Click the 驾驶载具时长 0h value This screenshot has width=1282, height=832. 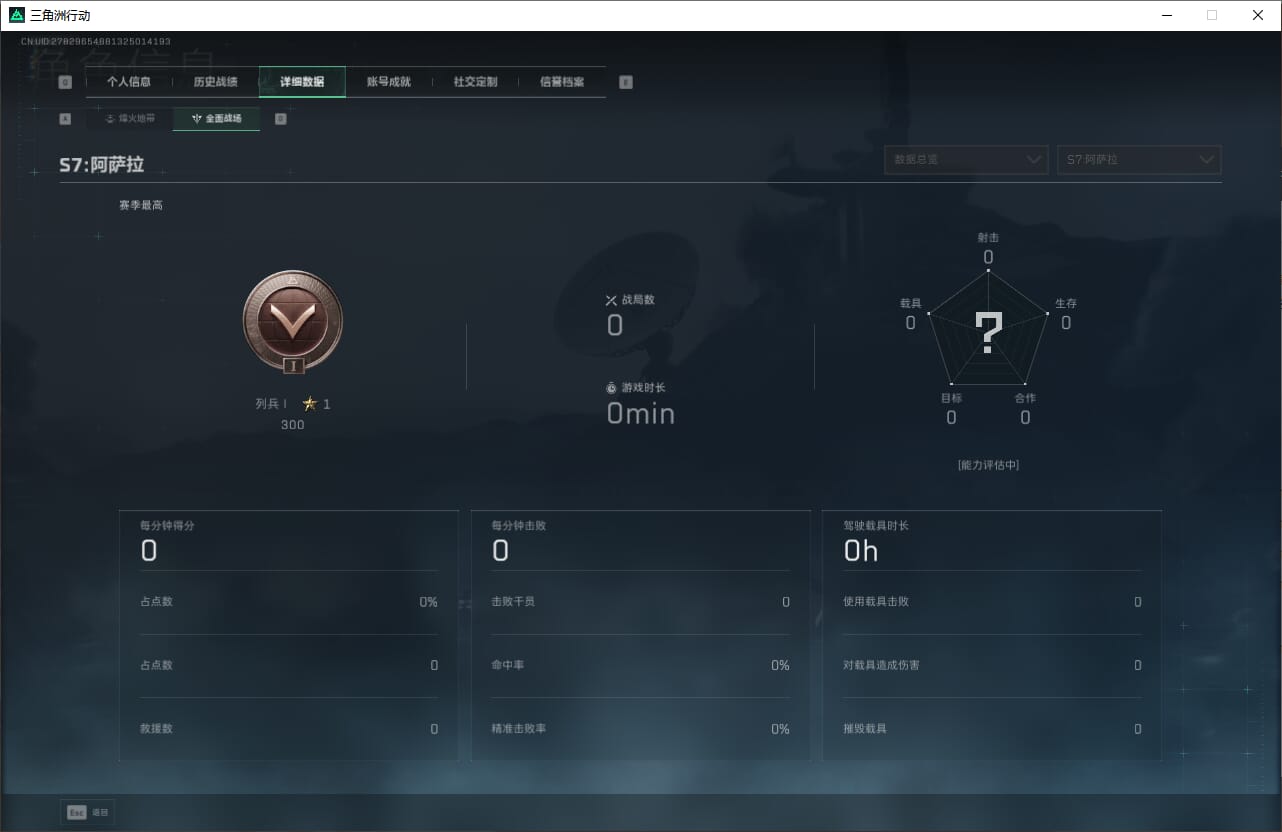(x=861, y=550)
